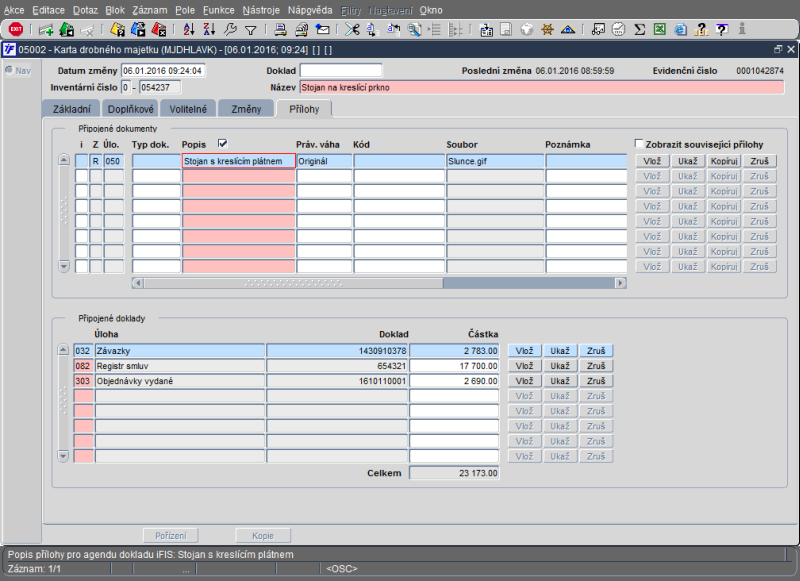
Task: Sort ascending with the A-Z icon
Action: click(189, 30)
